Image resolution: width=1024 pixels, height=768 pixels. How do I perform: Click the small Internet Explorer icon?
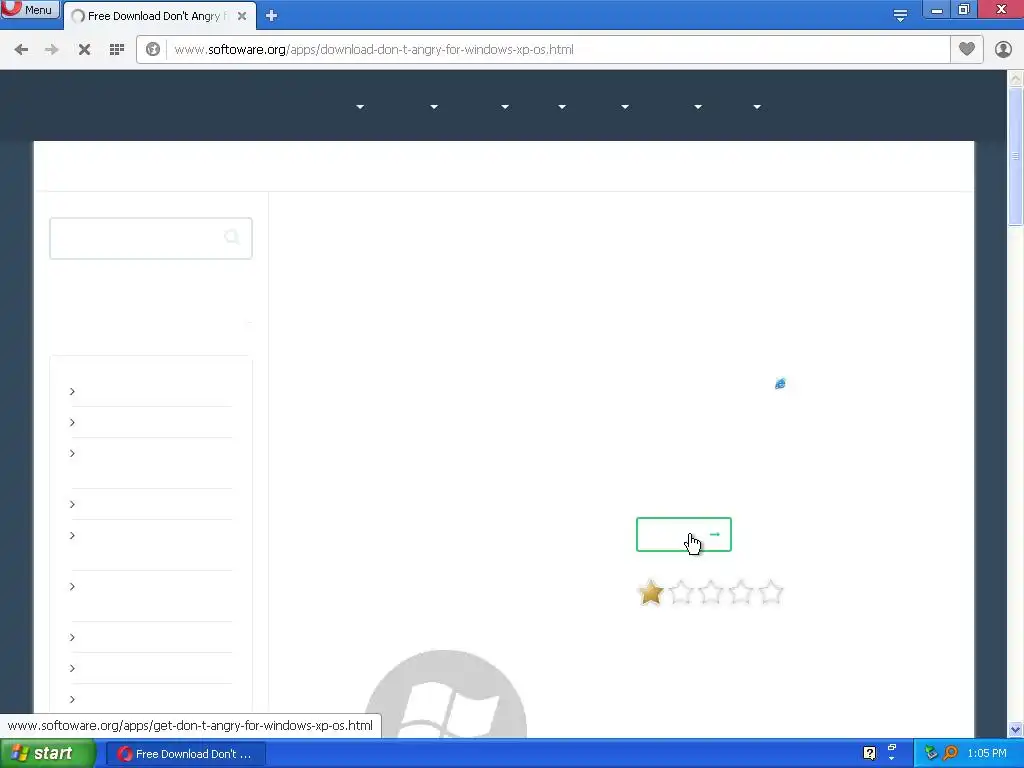tap(780, 383)
